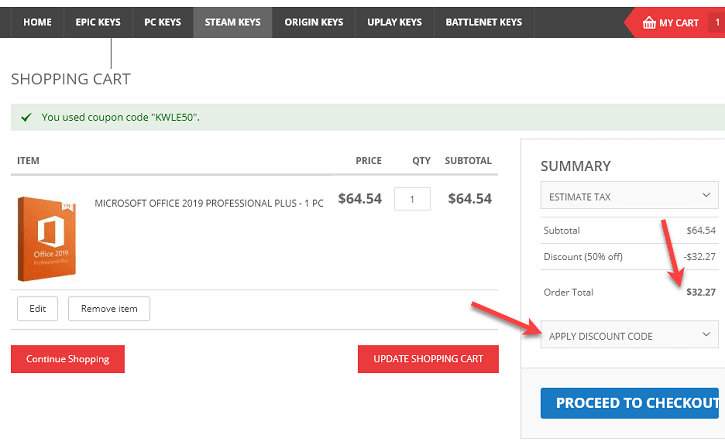Click the SUBTOTAL column header

click(x=468, y=161)
